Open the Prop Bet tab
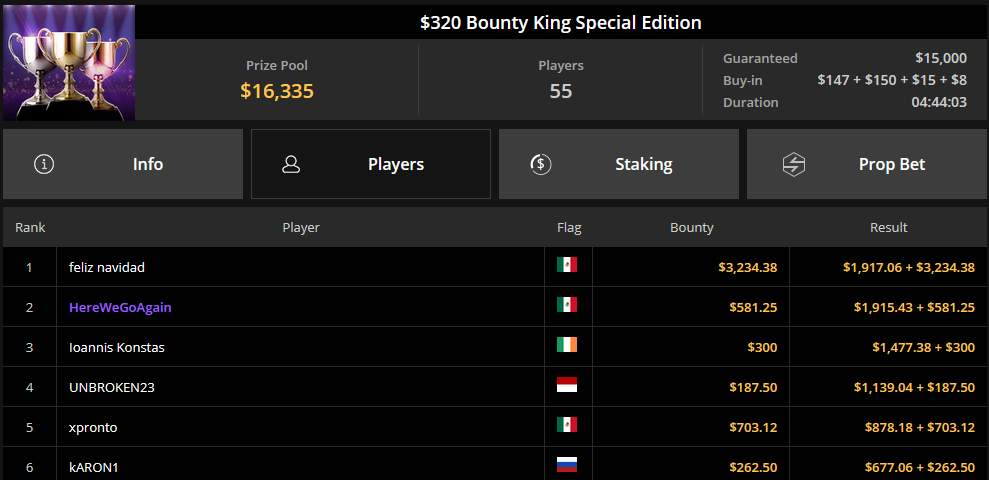989x480 pixels. pos(867,165)
